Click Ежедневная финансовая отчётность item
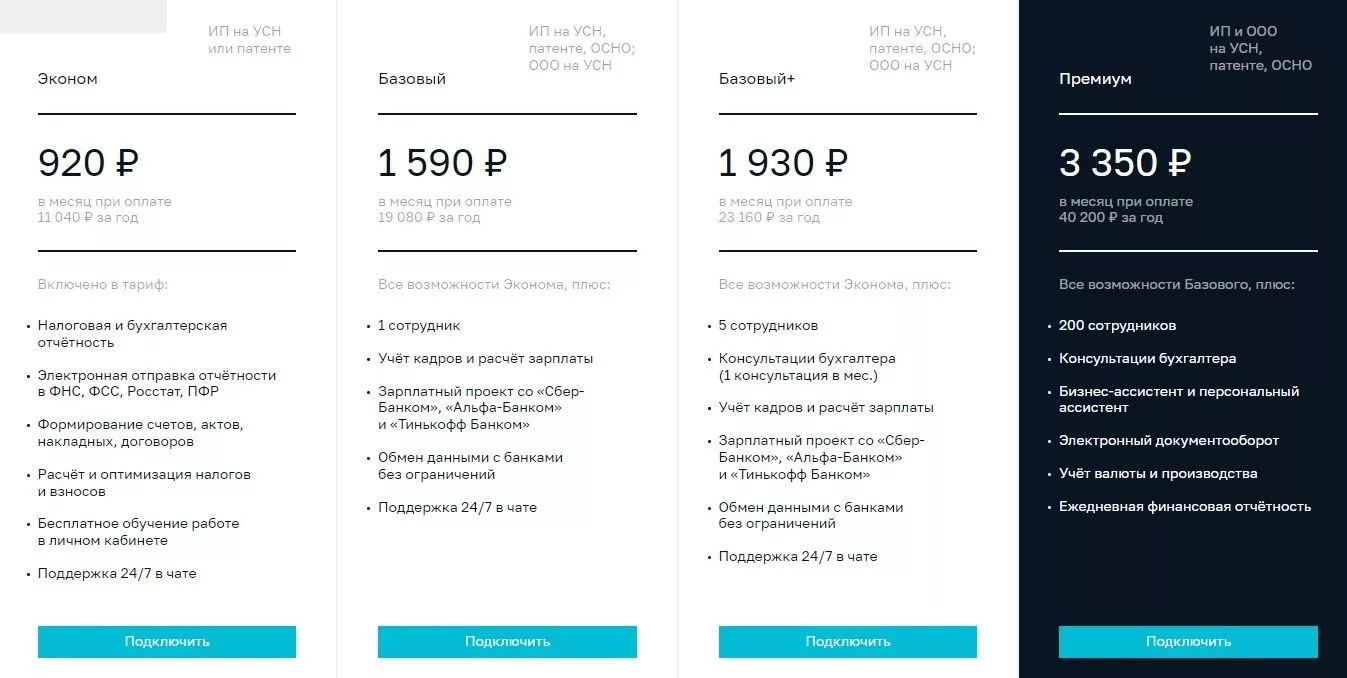This screenshot has height=678, width=1347. [x=1185, y=507]
